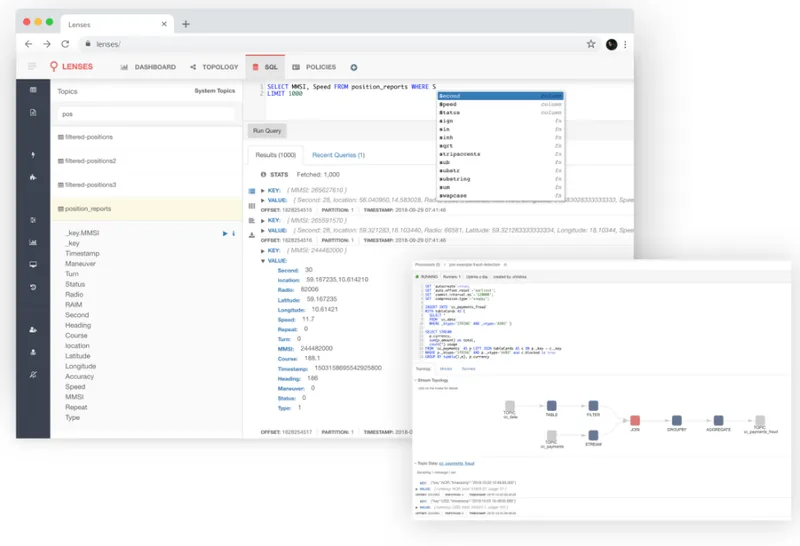Click the plus circle icon after Policies

pyautogui.click(x=354, y=67)
